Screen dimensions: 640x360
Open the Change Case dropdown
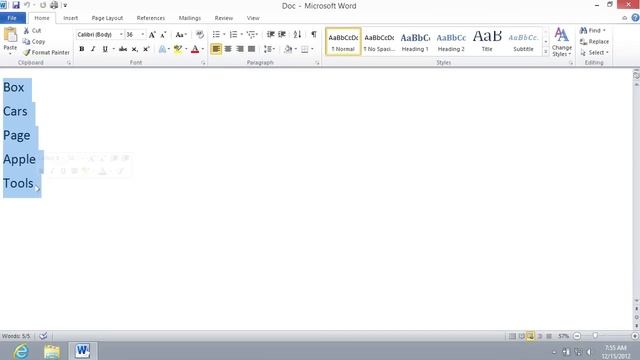(181, 35)
